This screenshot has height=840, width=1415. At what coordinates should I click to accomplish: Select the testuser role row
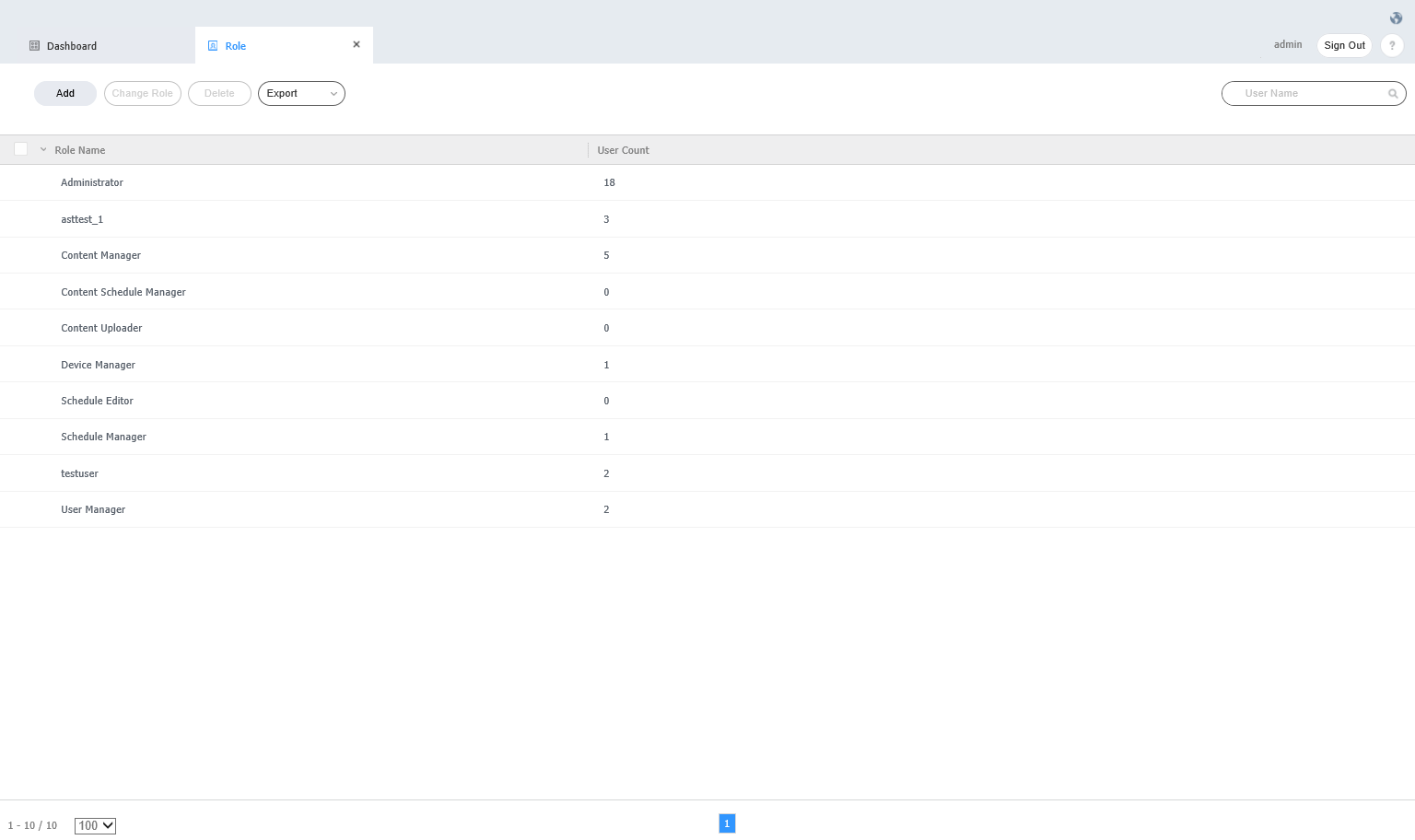(x=79, y=472)
